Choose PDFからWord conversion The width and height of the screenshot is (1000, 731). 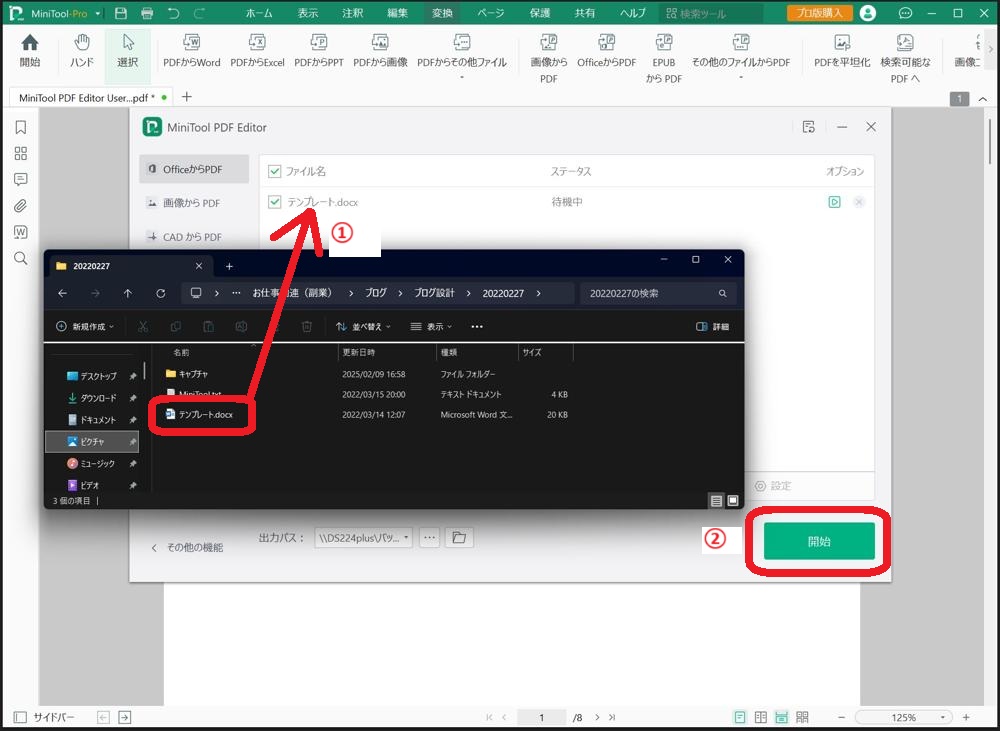point(191,51)
